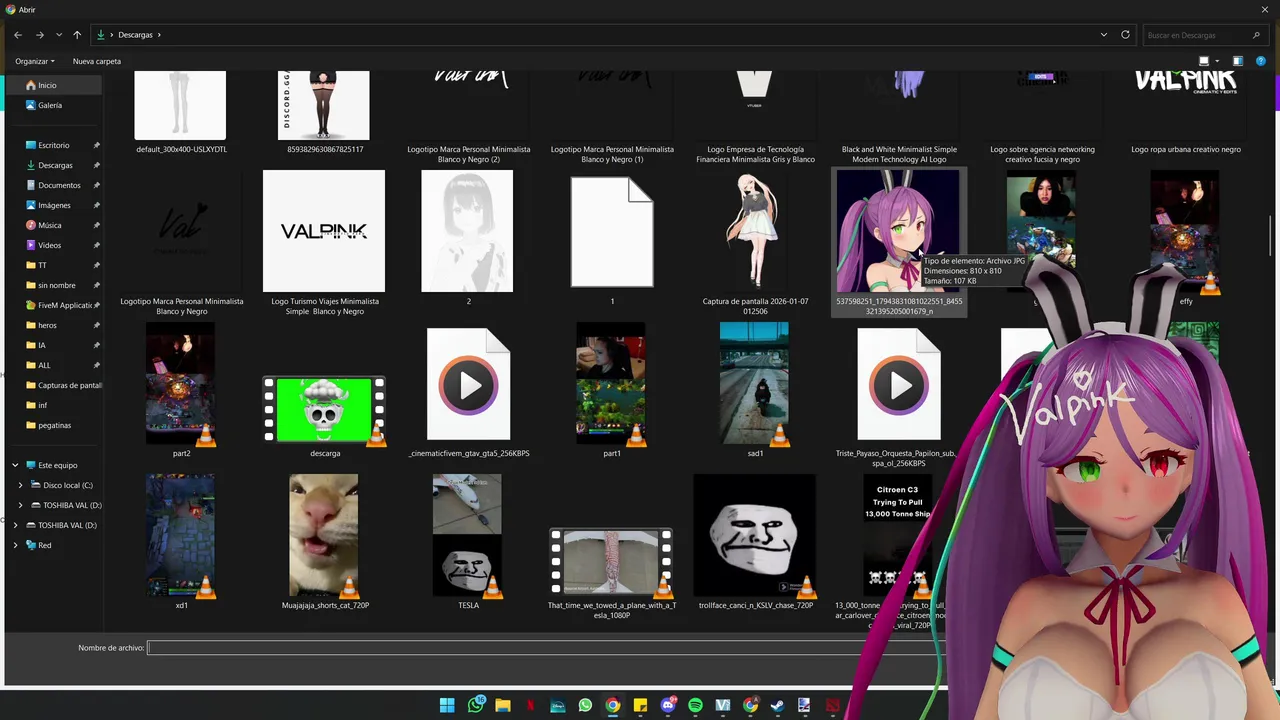Viewport: 1280px width, 720px height.
Task: Select default_300x400-USLXYDTL image
Action: pos(181,105)
